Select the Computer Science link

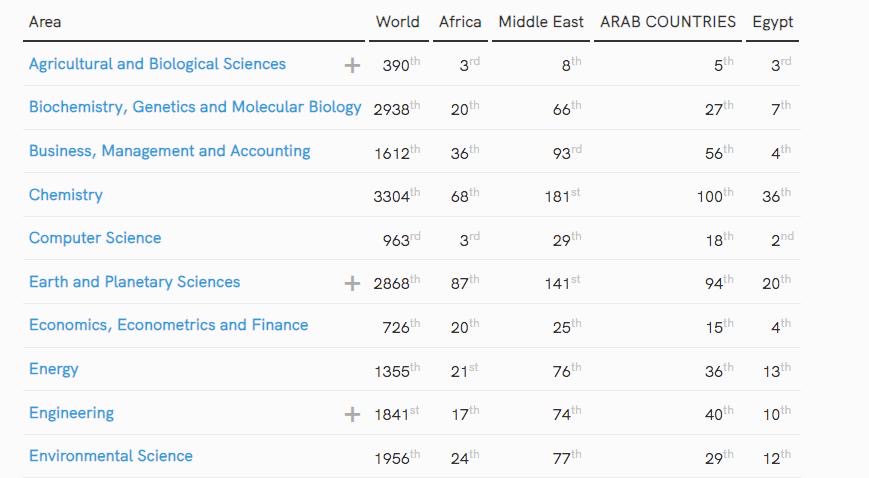pyautogui.click(x=95, y=238)
